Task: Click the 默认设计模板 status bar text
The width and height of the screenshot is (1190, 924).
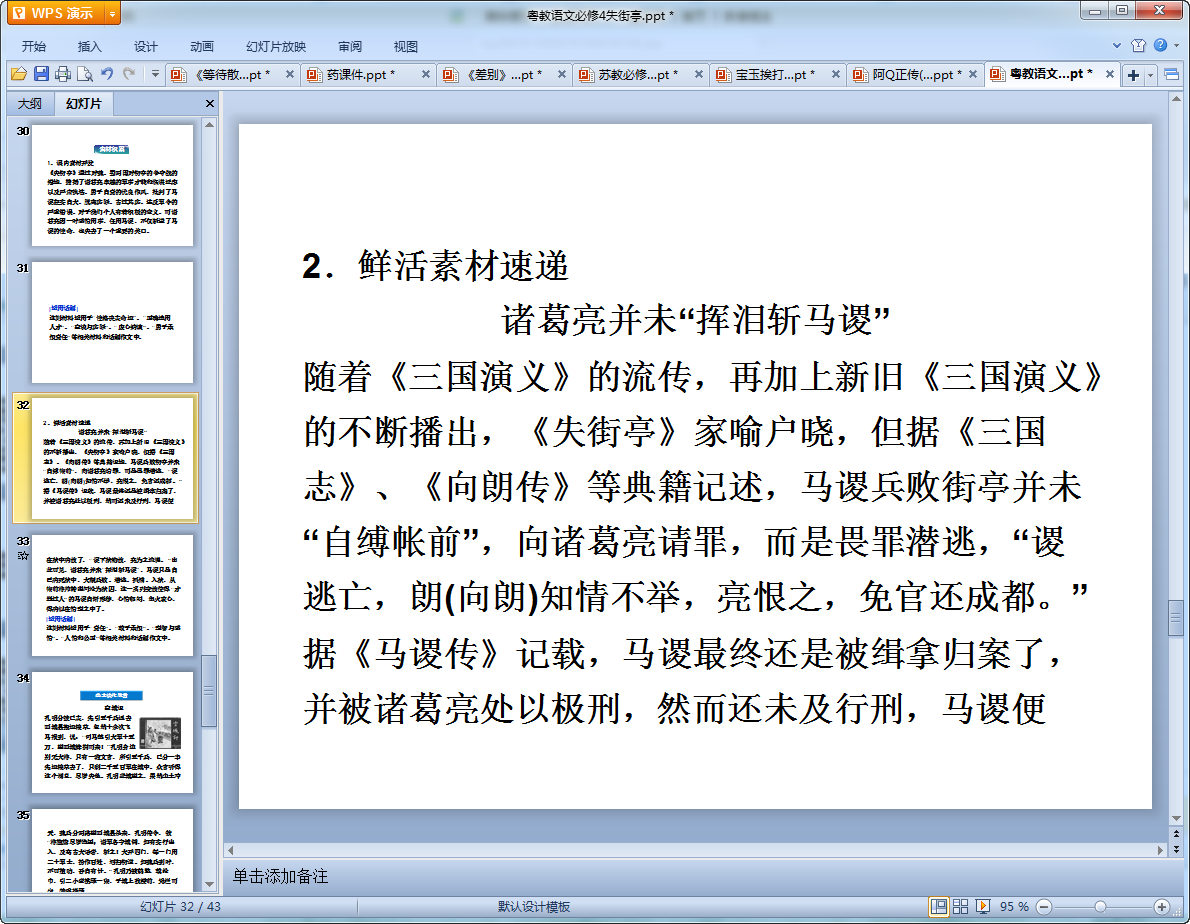Action: pos(534,907)
